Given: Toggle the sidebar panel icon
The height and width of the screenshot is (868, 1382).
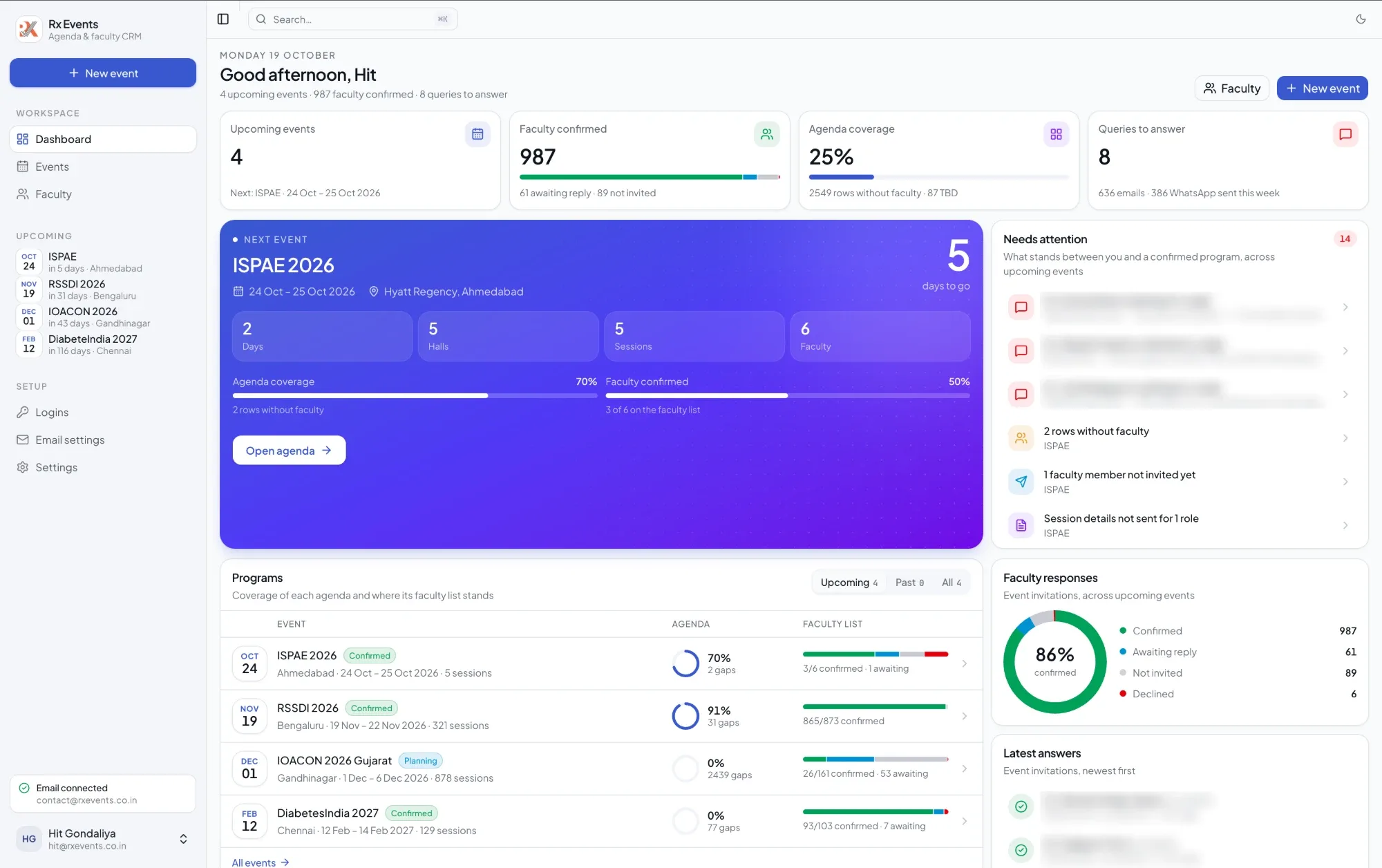Looking at the screenshot, I should (x=223, y=19).
